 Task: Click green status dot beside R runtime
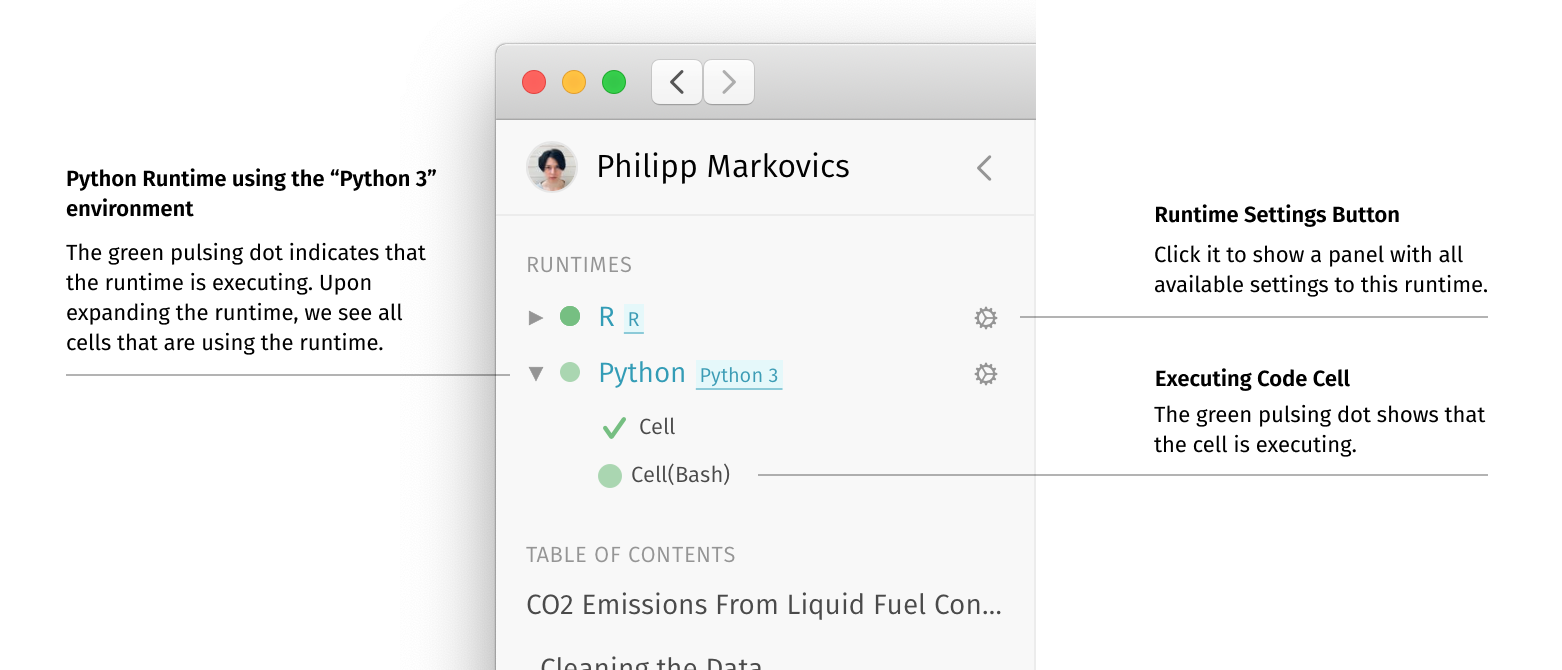pos(570,317)
